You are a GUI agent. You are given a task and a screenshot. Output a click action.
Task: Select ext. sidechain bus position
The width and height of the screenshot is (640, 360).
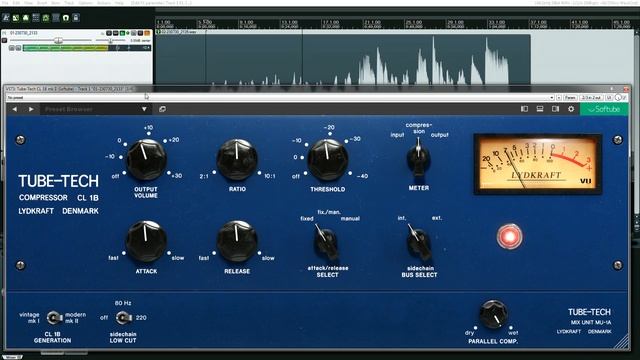(437, 218)
